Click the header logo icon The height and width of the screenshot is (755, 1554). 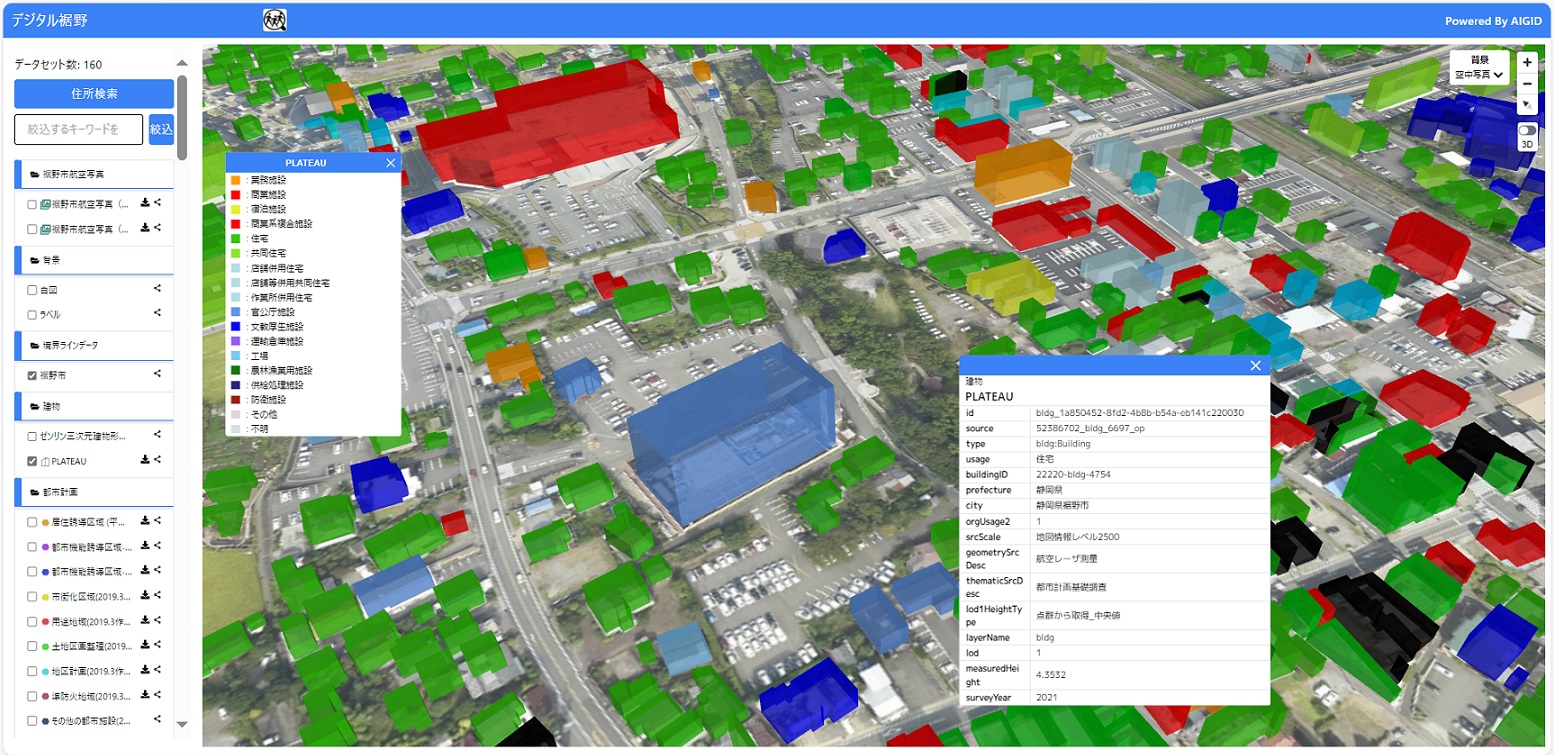(275, 20)
